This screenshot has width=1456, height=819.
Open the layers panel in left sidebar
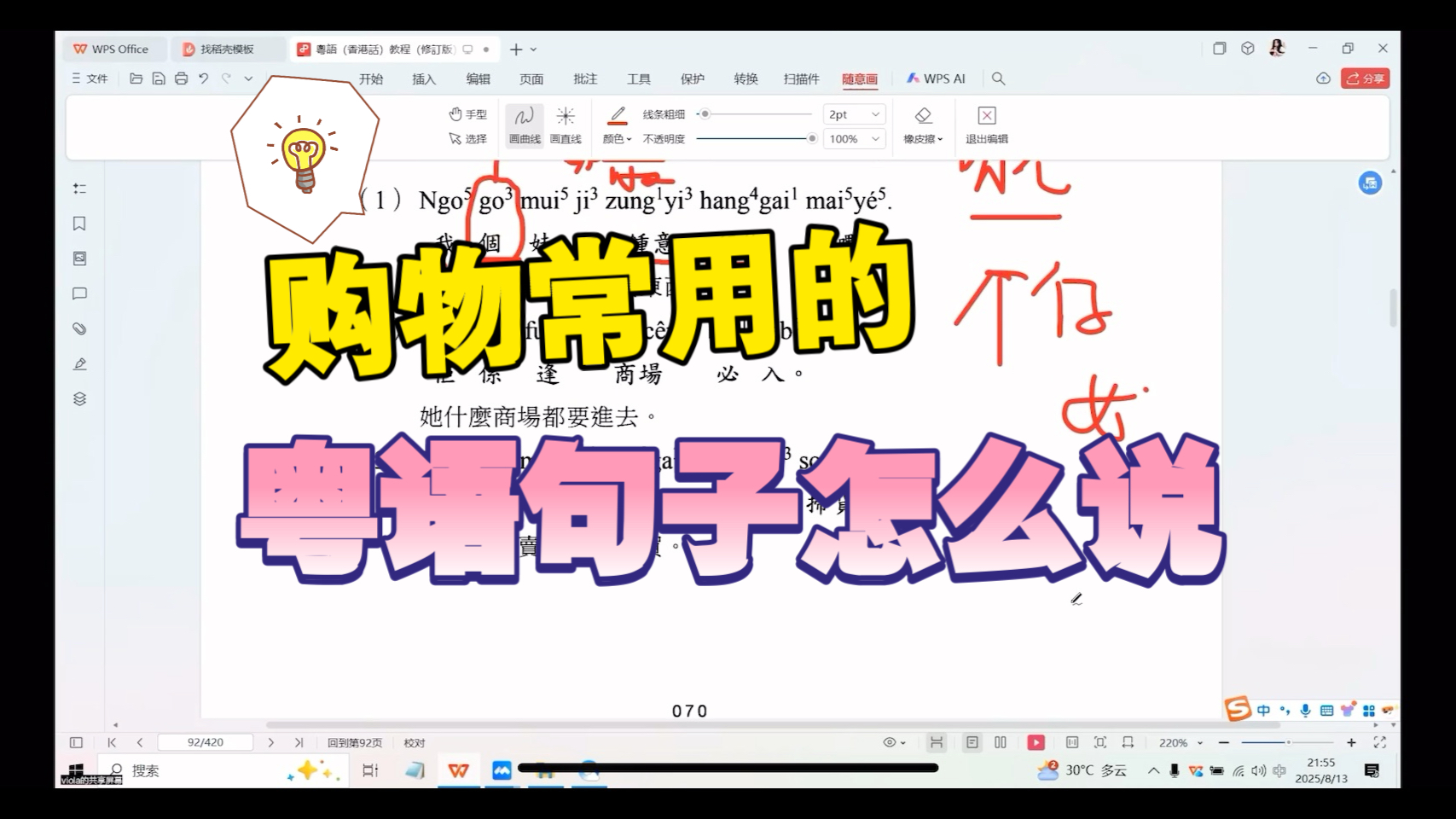pyautogui.click(x=79, y=398)
